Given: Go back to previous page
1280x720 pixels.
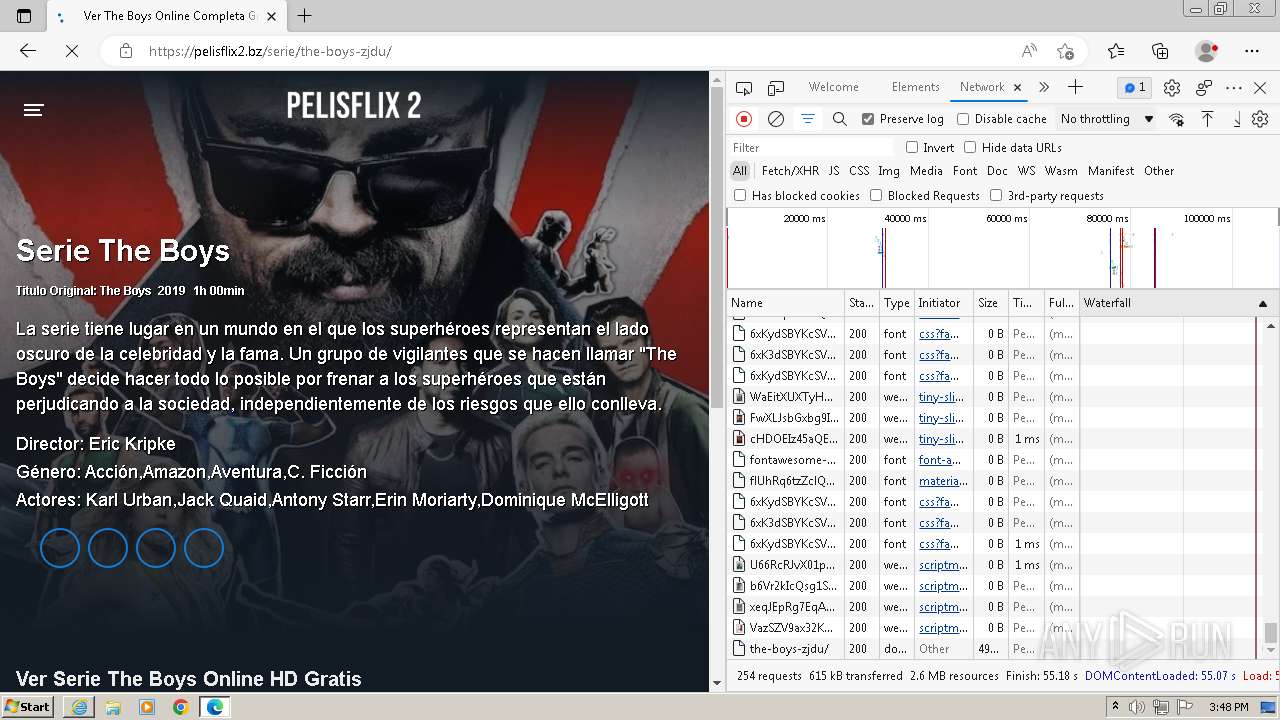Looking at the screenshot, I should tap(28, 51).
